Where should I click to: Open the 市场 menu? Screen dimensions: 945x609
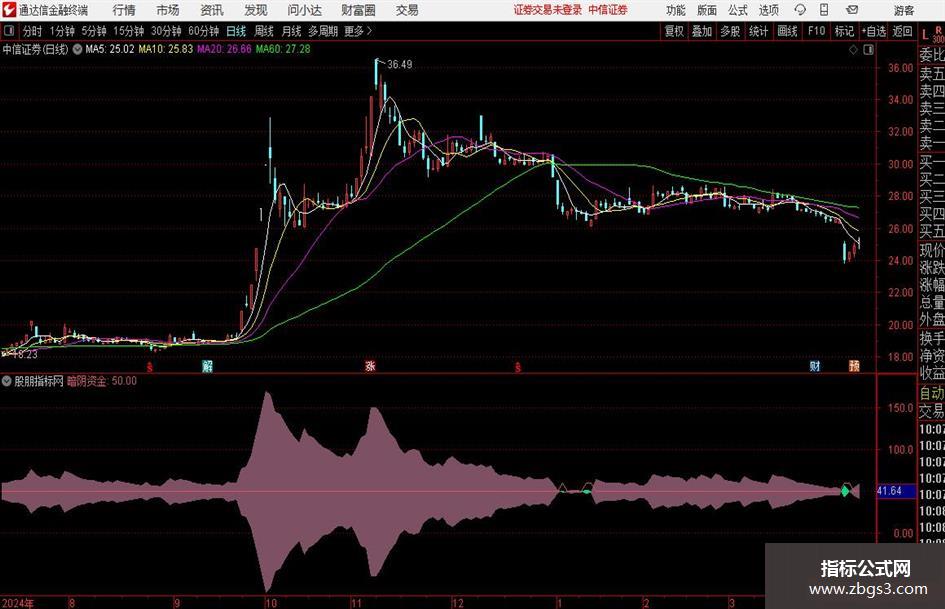[168, 10]
